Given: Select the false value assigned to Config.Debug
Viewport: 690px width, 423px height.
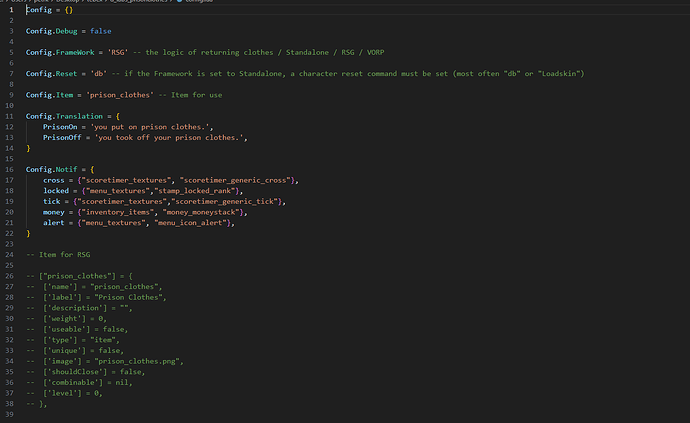Looking at the screenshot, I should coord(101,31).
